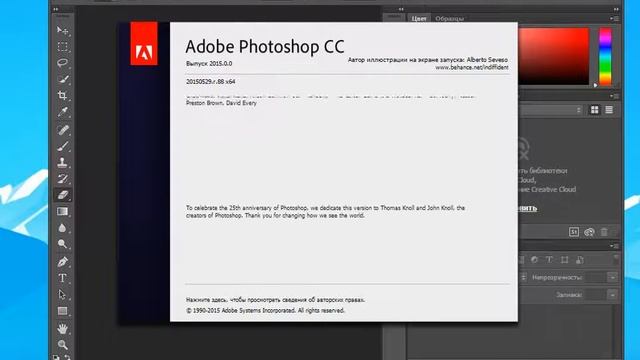Click the hue slider white triangle
The height and width of the screenshot is (360, 640).
click(596, 85)
